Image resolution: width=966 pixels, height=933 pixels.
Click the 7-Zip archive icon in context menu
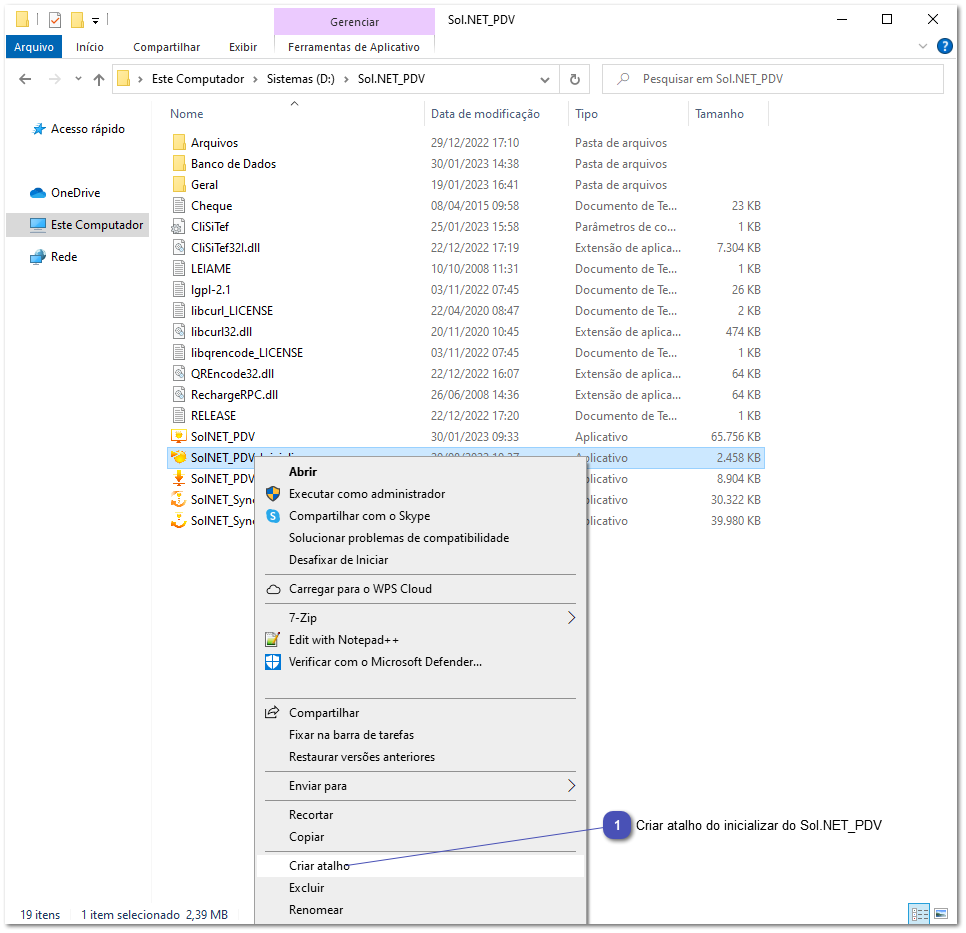click(273, 617)
